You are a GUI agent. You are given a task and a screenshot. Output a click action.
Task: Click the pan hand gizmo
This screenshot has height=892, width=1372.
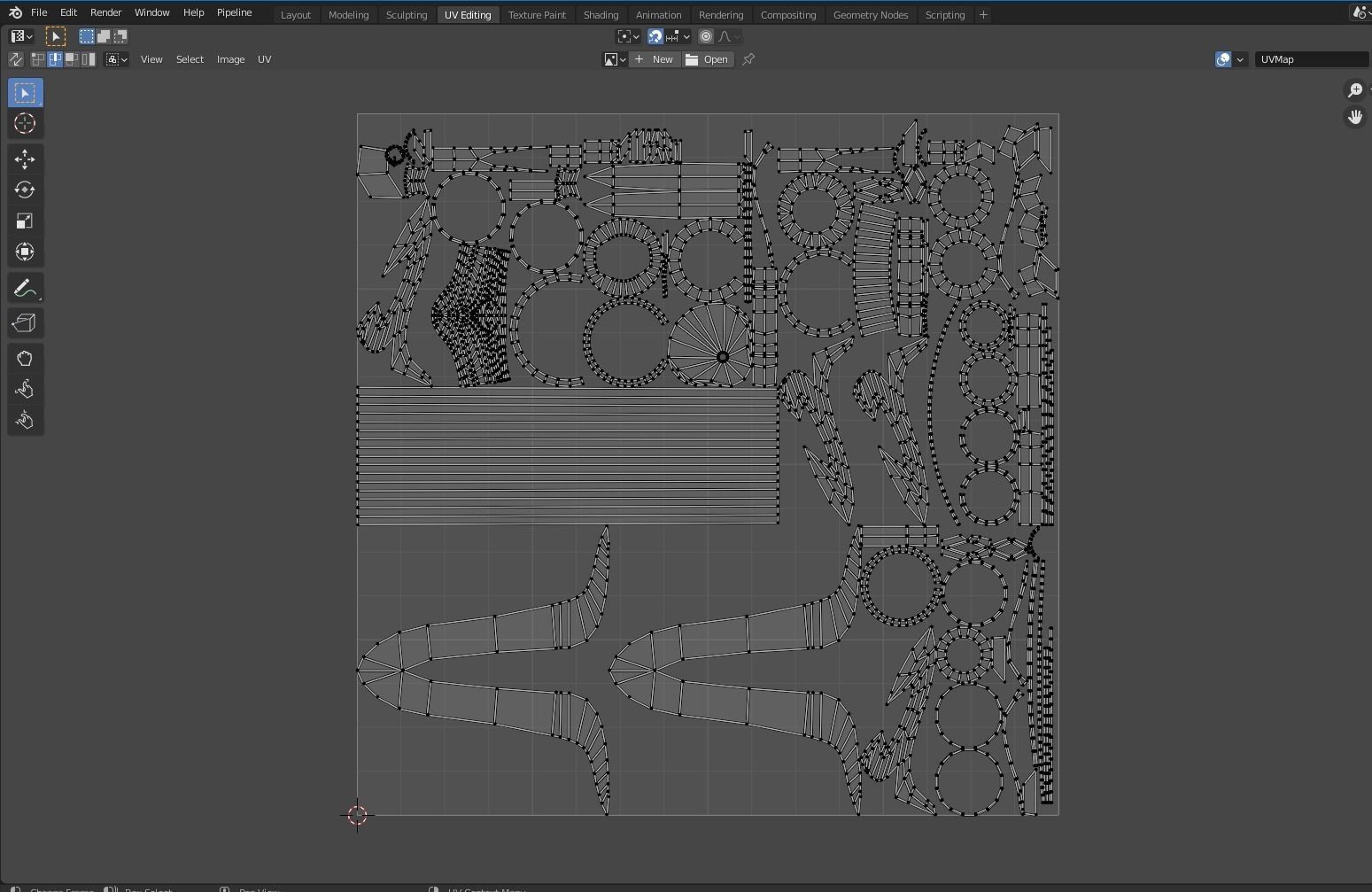coord(1354,117)
